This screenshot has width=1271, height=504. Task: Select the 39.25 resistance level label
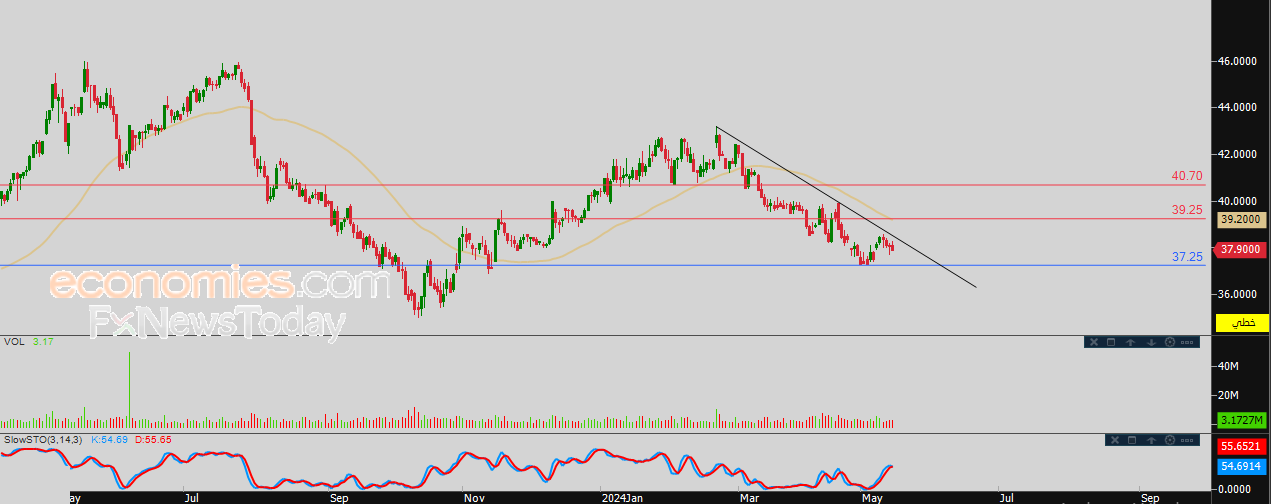pos(1187,210)
